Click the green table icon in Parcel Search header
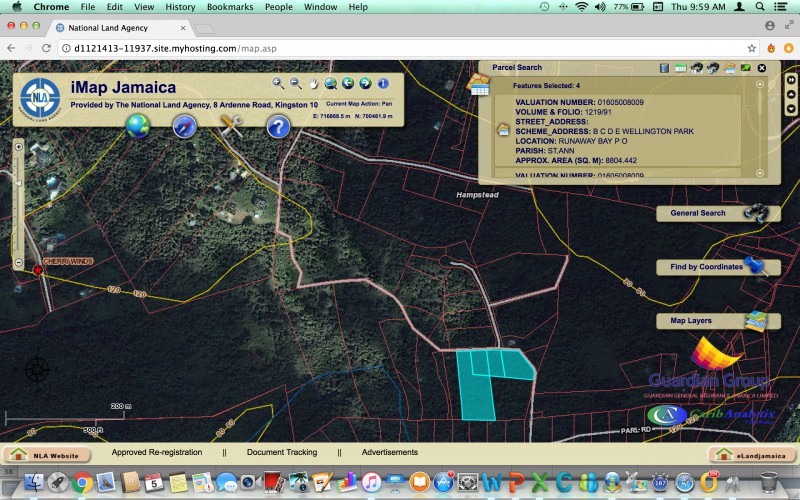 pos(681,67)
